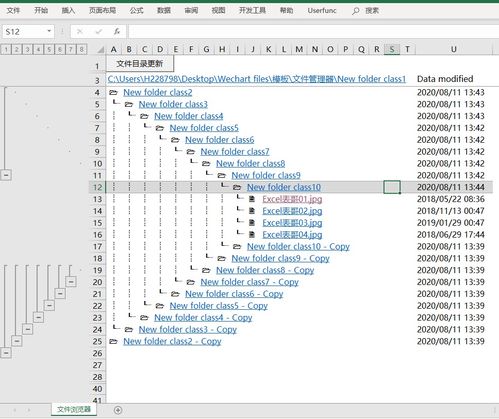
Task: Click the confirm checkmark icon in formula bar
Action: (98, 32)
